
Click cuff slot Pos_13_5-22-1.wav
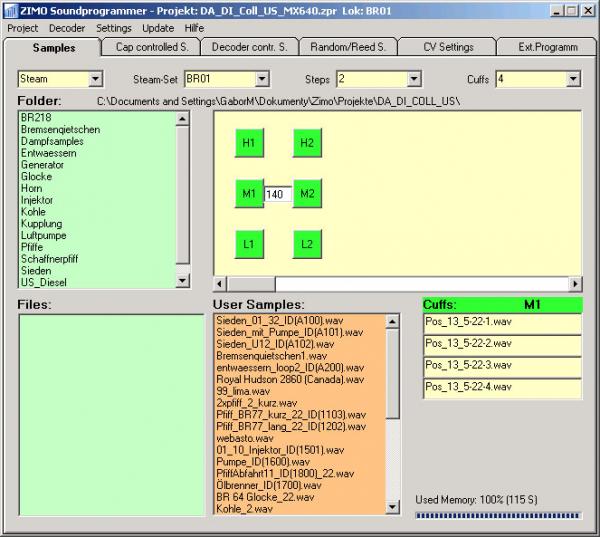point(502,325)
